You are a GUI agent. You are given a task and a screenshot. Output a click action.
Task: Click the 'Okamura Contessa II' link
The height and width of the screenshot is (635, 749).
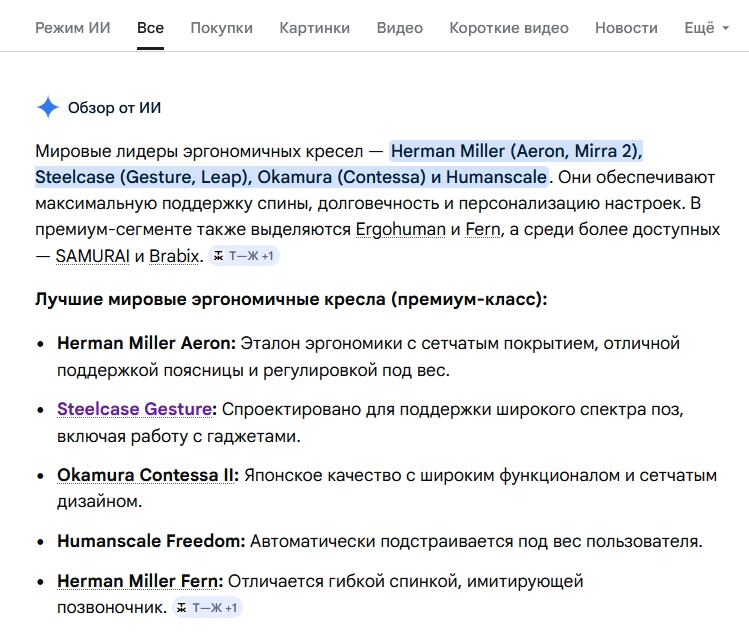tap(145, 475)
